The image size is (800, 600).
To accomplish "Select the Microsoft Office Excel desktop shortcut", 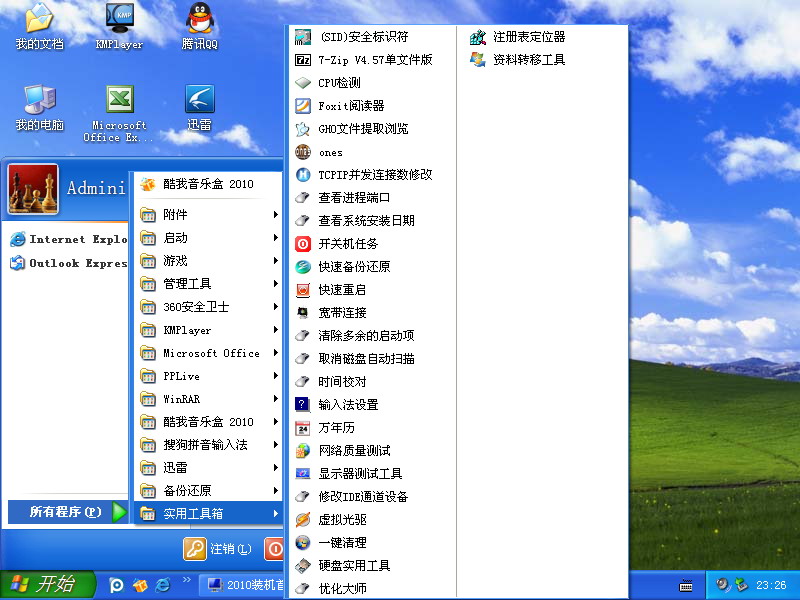I will tap(119, 113).
